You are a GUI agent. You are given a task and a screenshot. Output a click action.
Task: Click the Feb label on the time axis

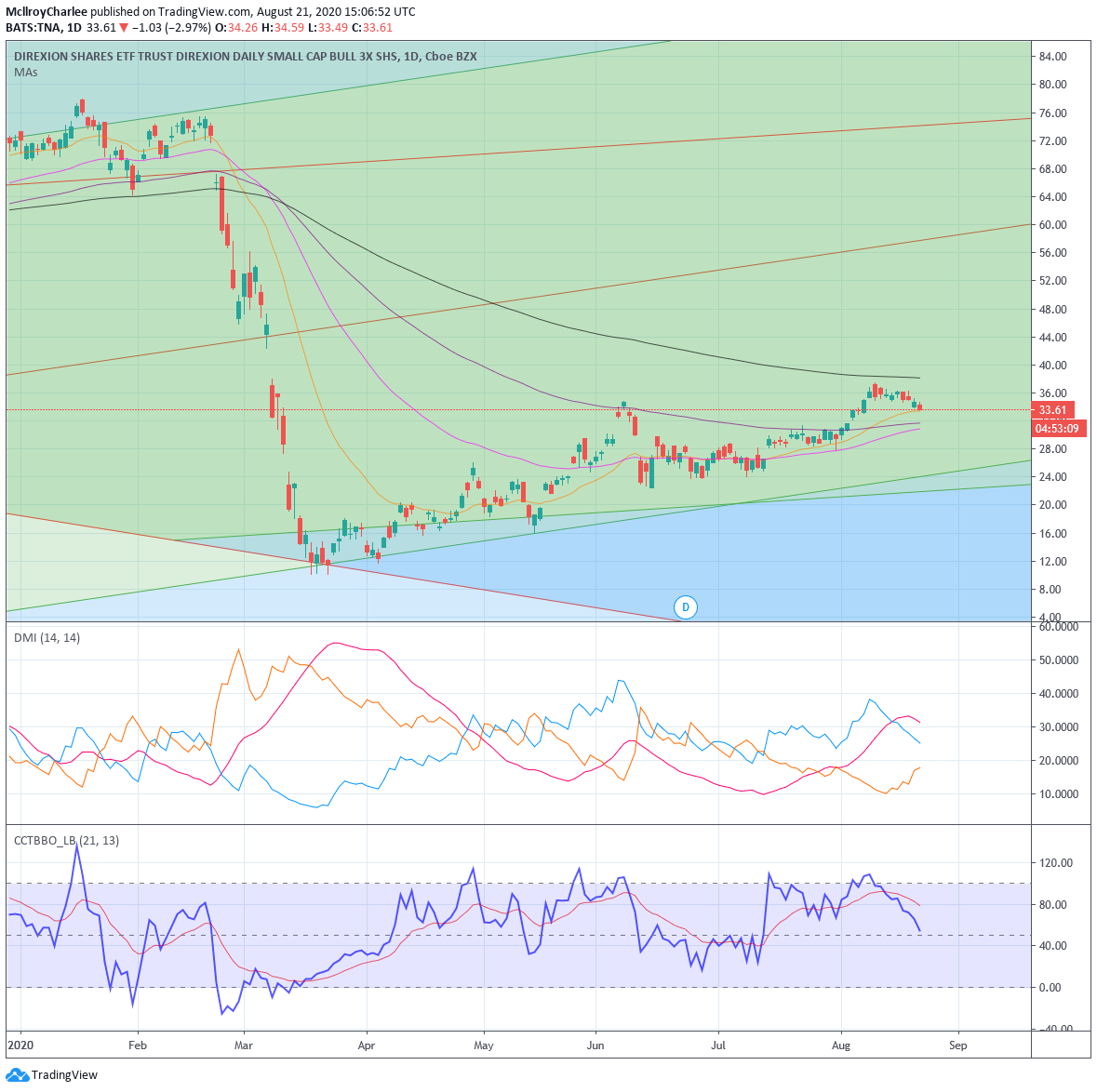click(x=138, y=1045)
